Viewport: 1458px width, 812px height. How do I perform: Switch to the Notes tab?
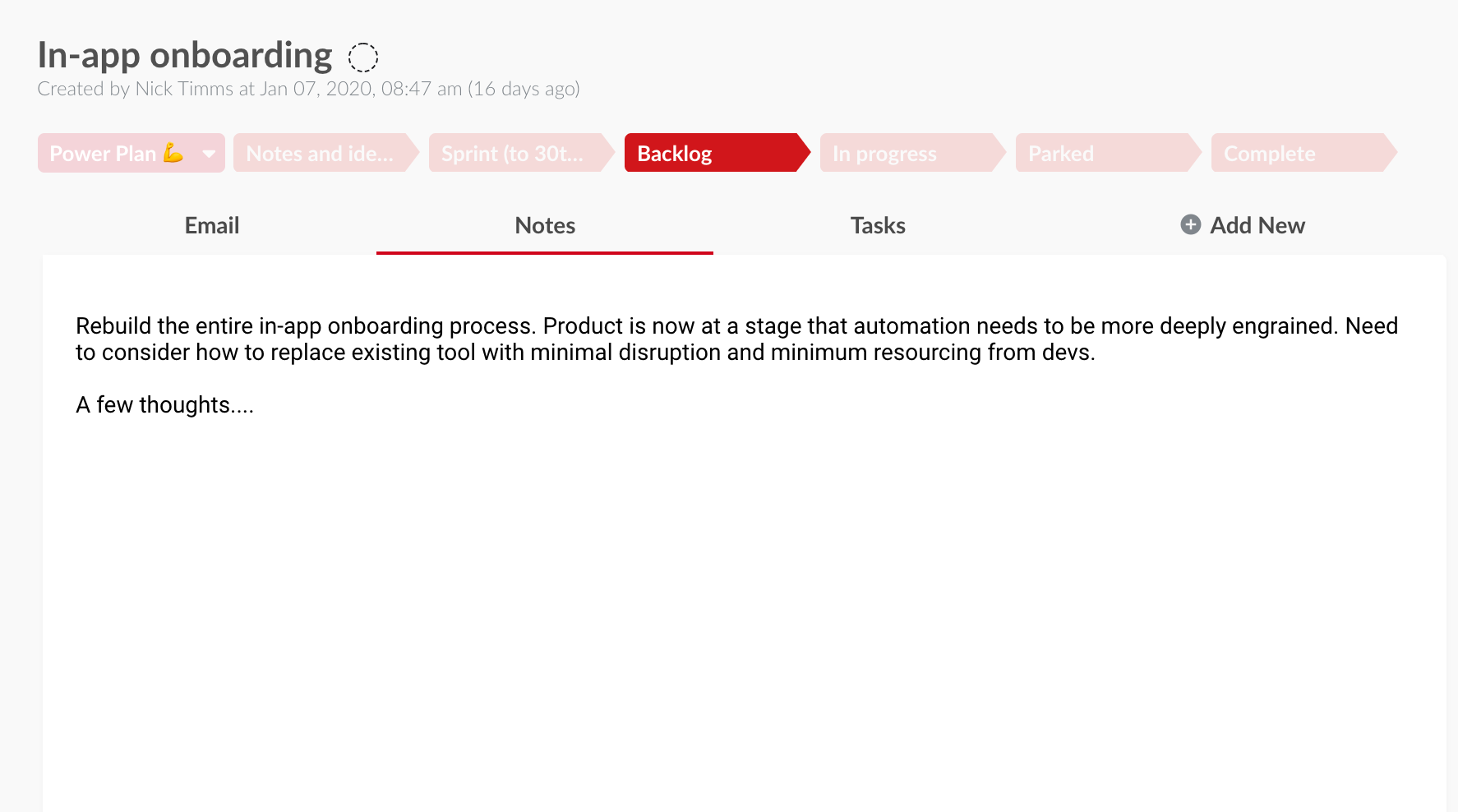click(545, 225)
